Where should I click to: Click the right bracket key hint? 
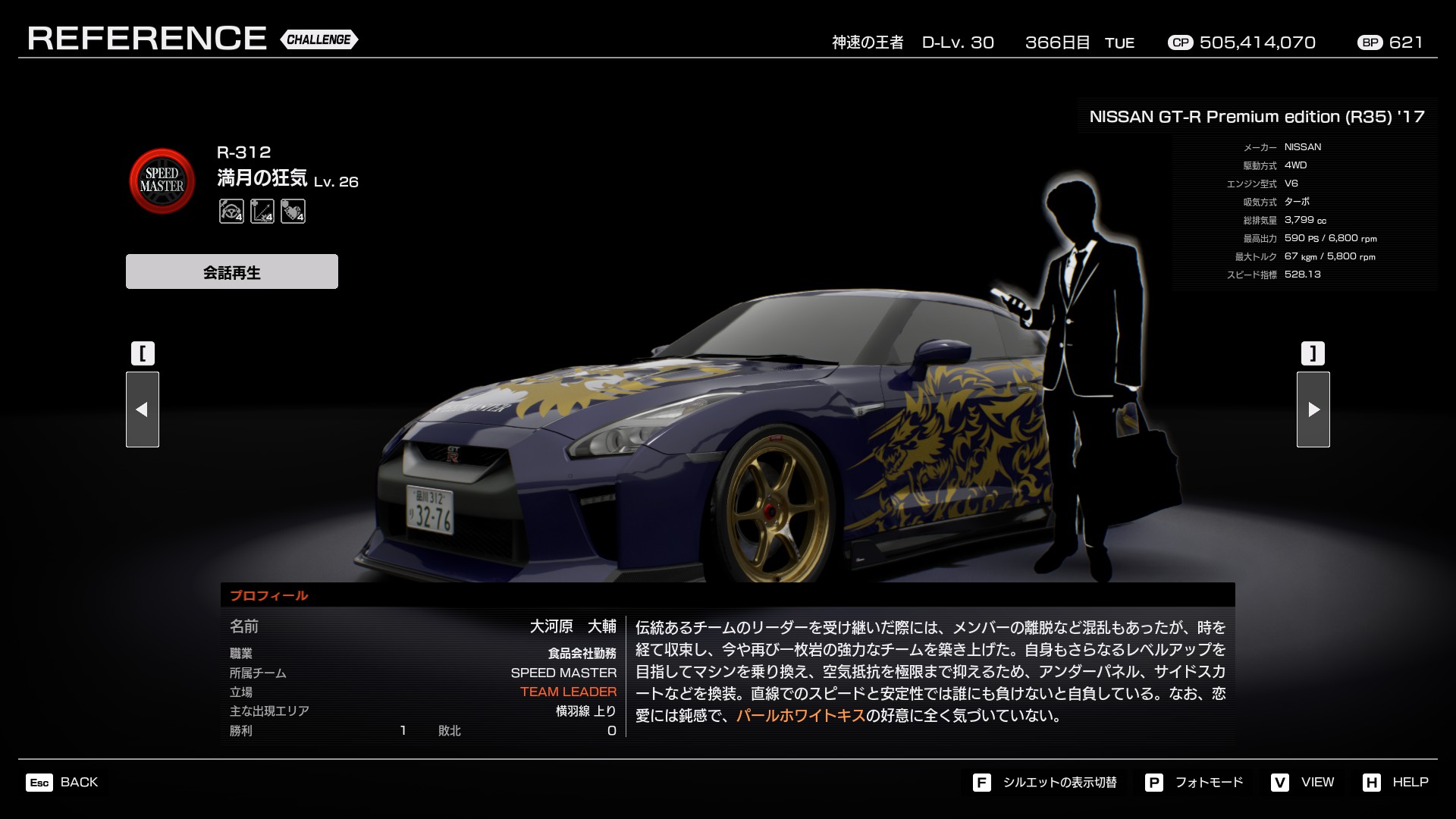pos(1313,353)
